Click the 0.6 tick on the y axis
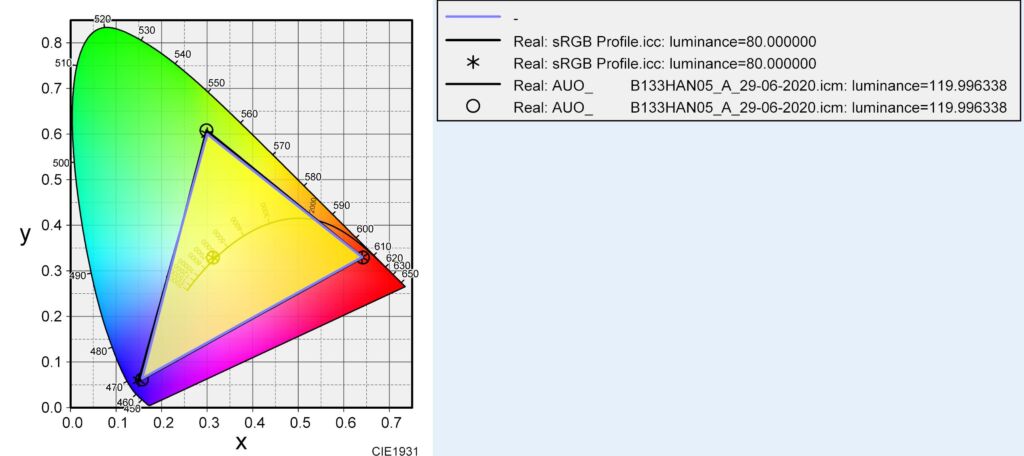Screen dimensions: 1024x456 (x=54, y=134)
